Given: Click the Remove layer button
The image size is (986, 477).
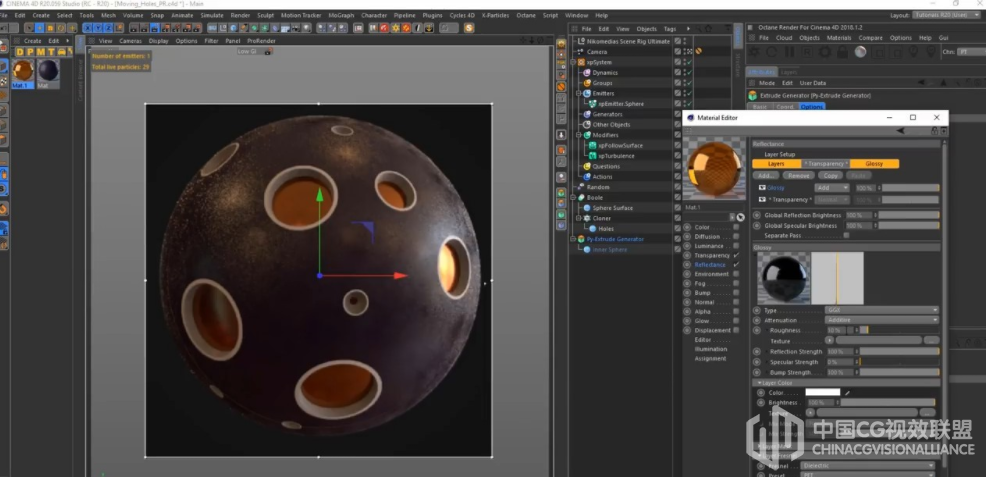Looking at the screenshot, I should coord(799,176).
